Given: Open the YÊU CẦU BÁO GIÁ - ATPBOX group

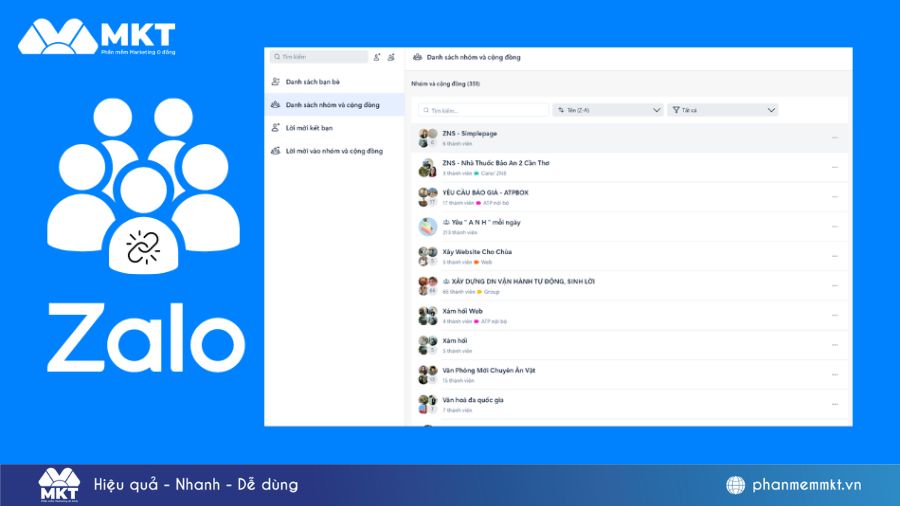Looking at the screenshot, I should coord(630,197).
